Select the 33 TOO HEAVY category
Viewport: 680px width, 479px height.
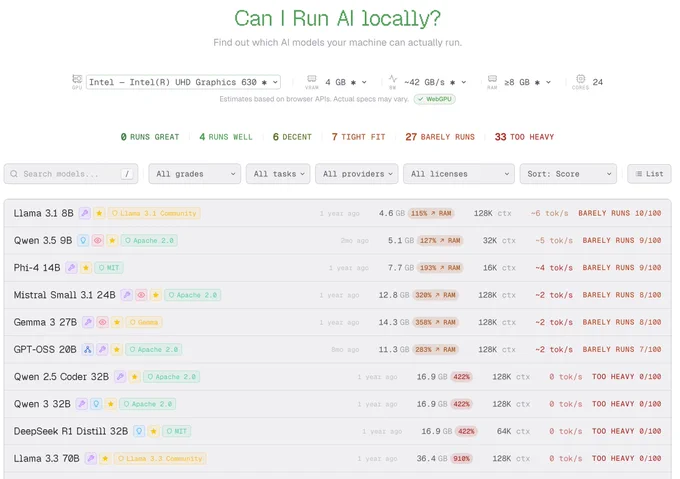[x=524, y=137]
